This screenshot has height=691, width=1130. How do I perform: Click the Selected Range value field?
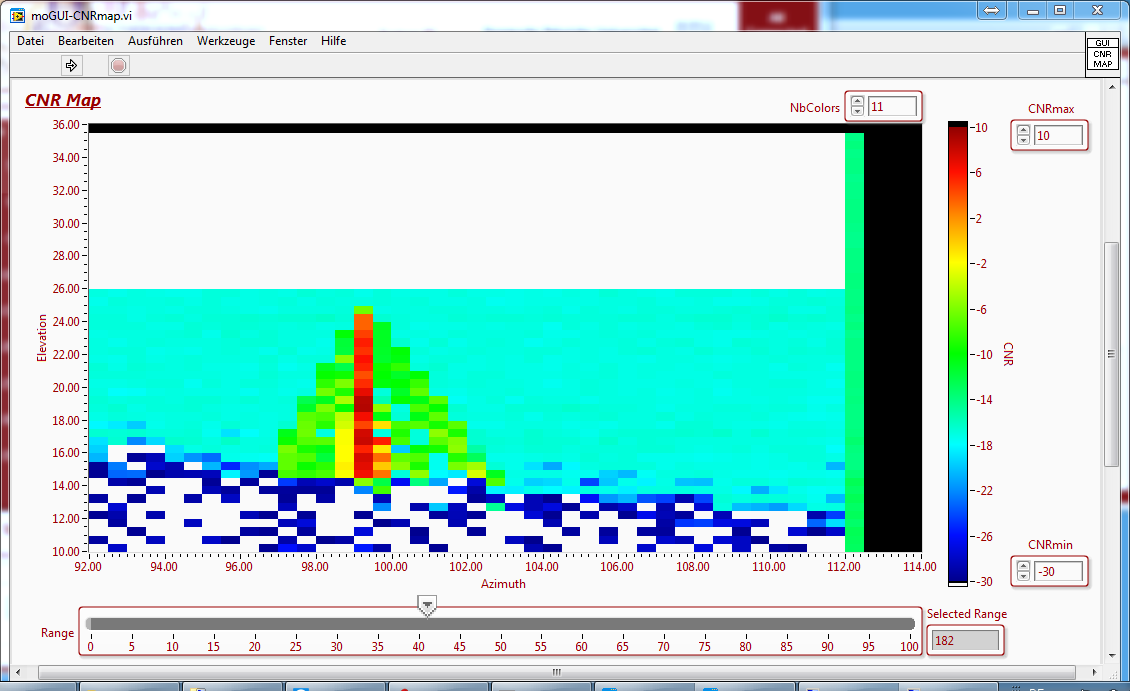pos(965,640)
